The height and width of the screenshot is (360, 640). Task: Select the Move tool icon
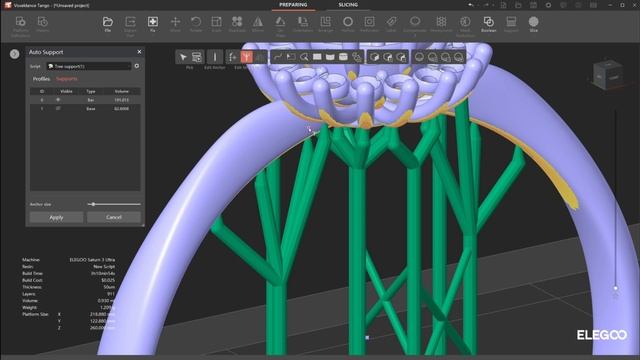[x=175, y=24]
